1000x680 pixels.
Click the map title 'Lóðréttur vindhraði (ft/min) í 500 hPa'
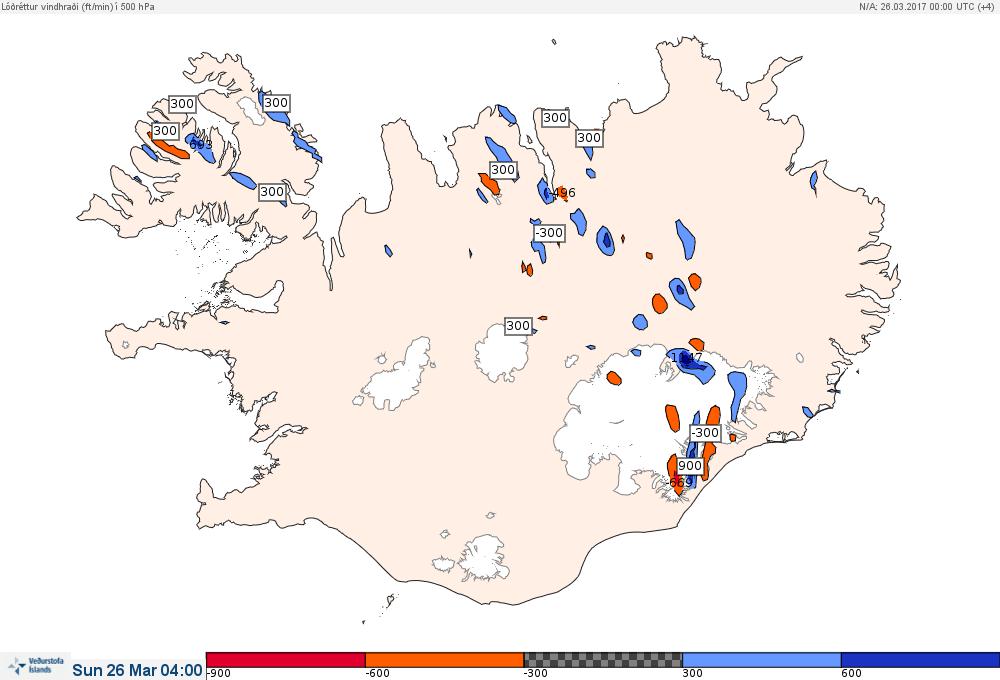pos(78,6)
